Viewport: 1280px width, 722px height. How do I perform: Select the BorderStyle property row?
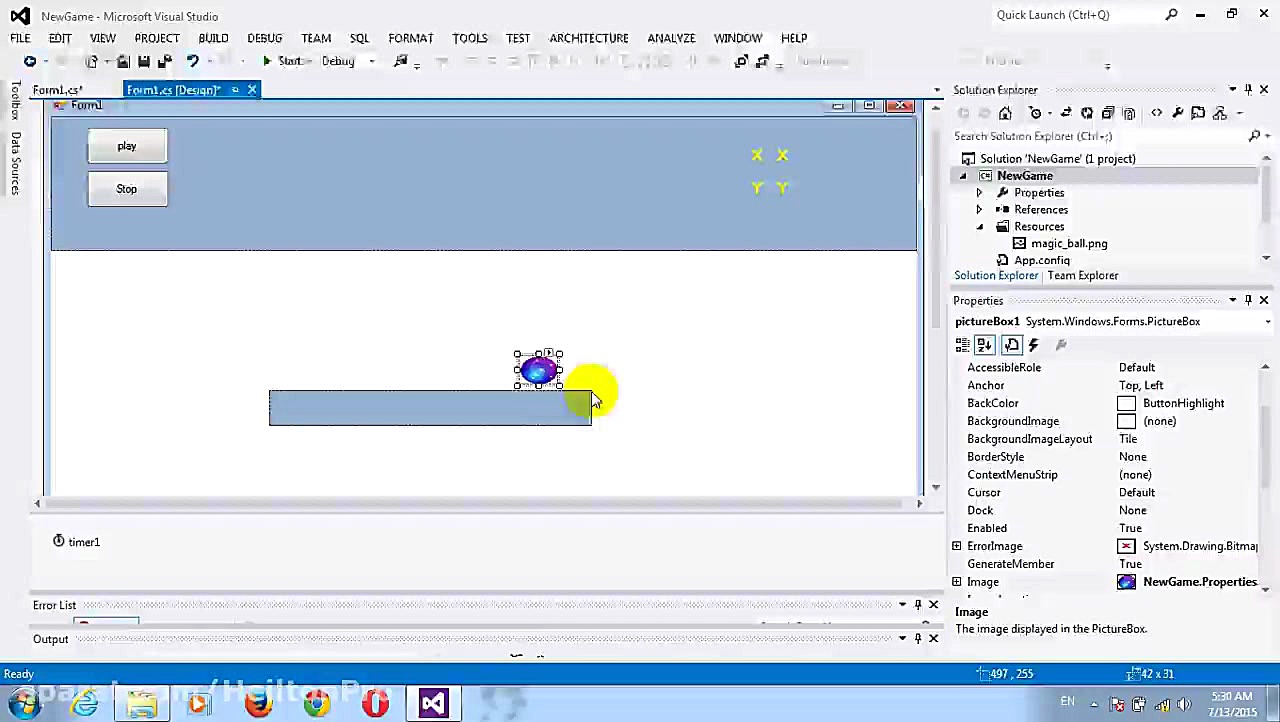1105,457
